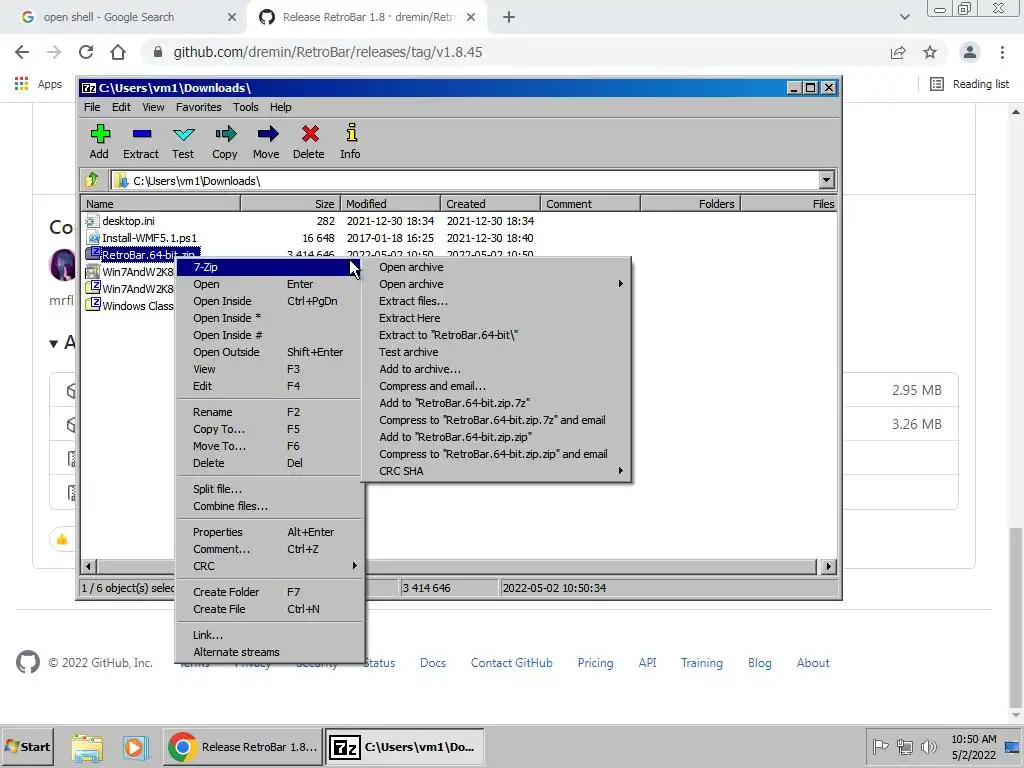The image size is (1024, 768).
Task: Bookmark this page with the star icon
Action: point(930,52)
